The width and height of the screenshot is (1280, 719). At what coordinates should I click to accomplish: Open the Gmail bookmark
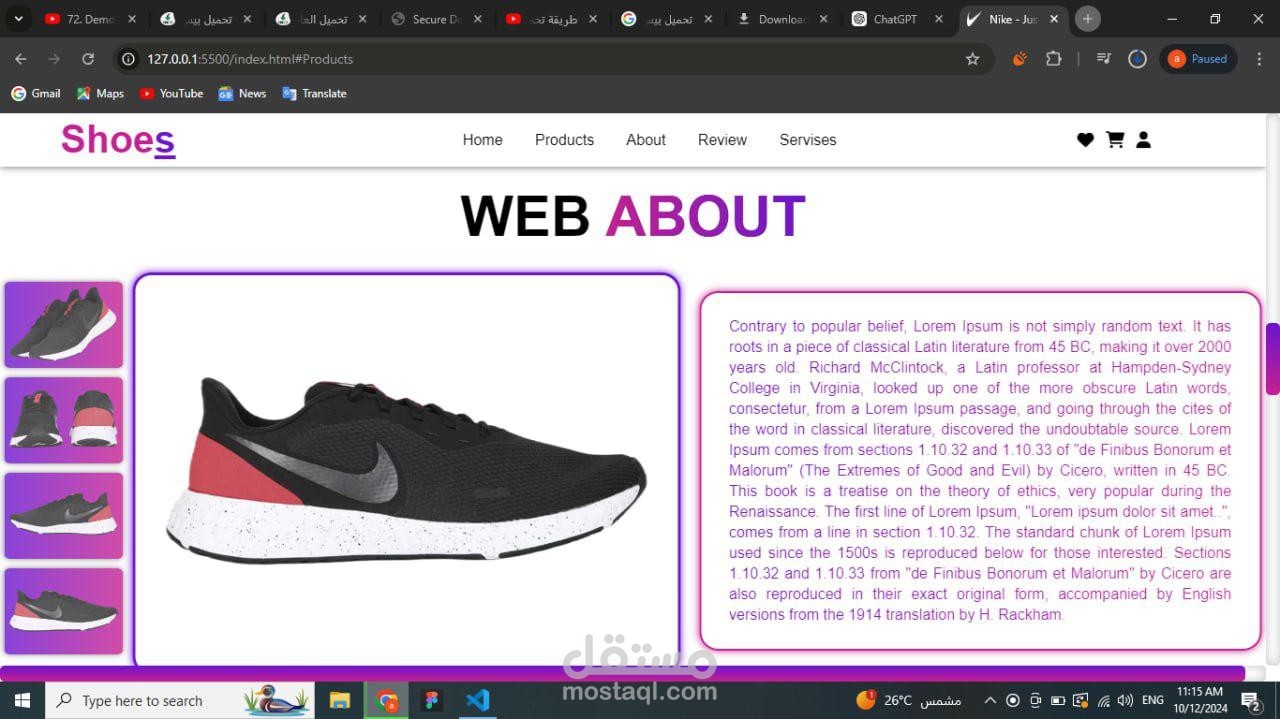(36, 93)
